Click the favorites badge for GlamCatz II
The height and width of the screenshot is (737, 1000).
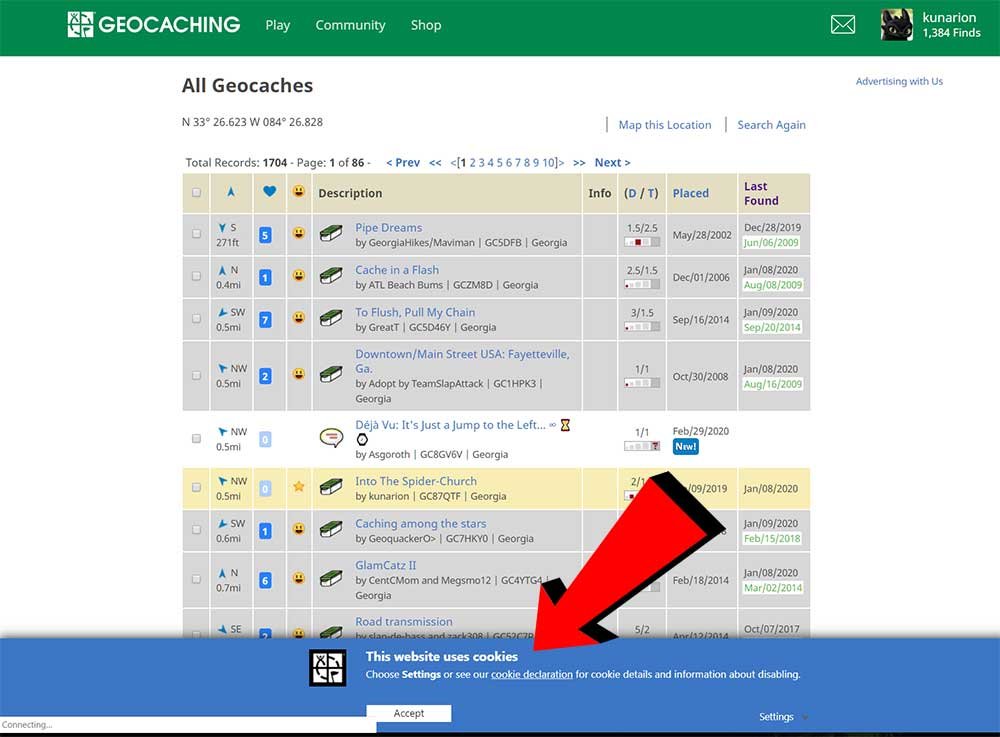point(265,580)
